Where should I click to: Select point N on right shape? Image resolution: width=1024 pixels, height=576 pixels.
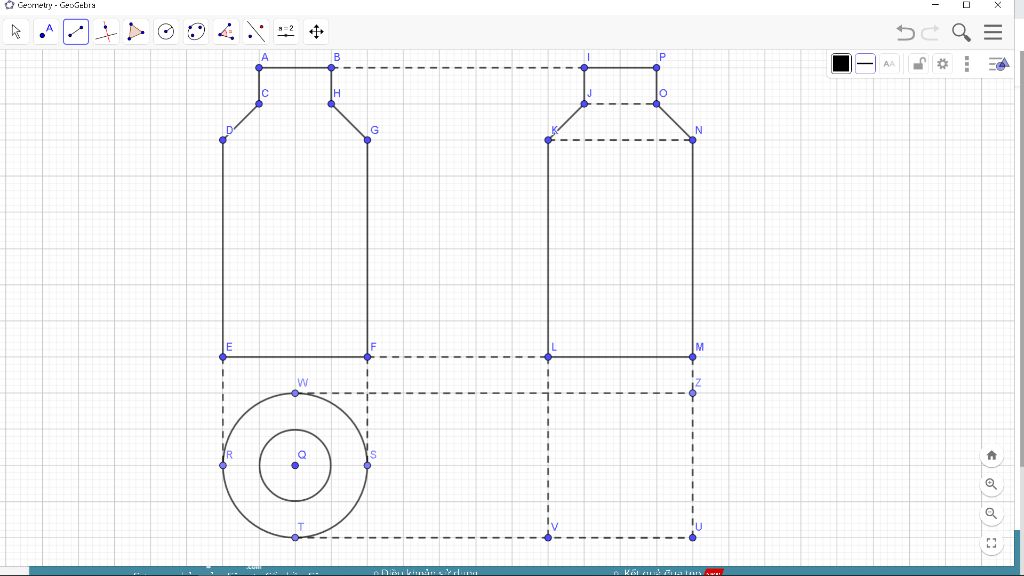692,140
